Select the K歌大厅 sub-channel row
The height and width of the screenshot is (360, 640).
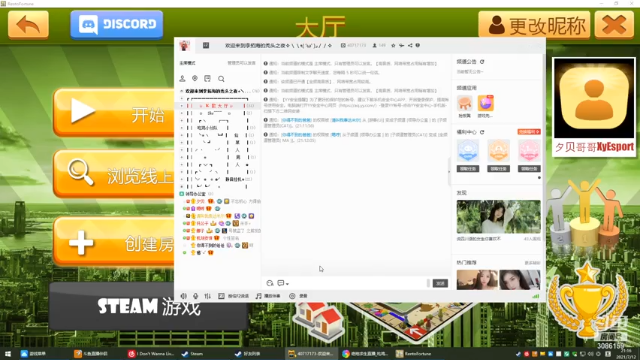coord(219,106)
